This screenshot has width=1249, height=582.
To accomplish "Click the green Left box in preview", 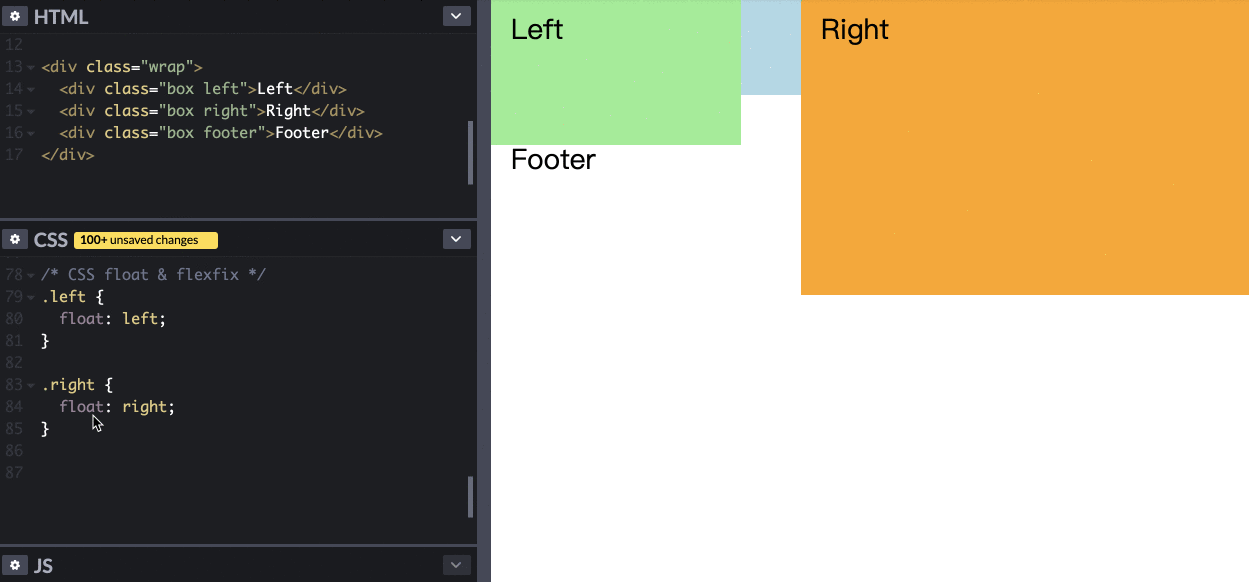I will (x=616, y=73).
